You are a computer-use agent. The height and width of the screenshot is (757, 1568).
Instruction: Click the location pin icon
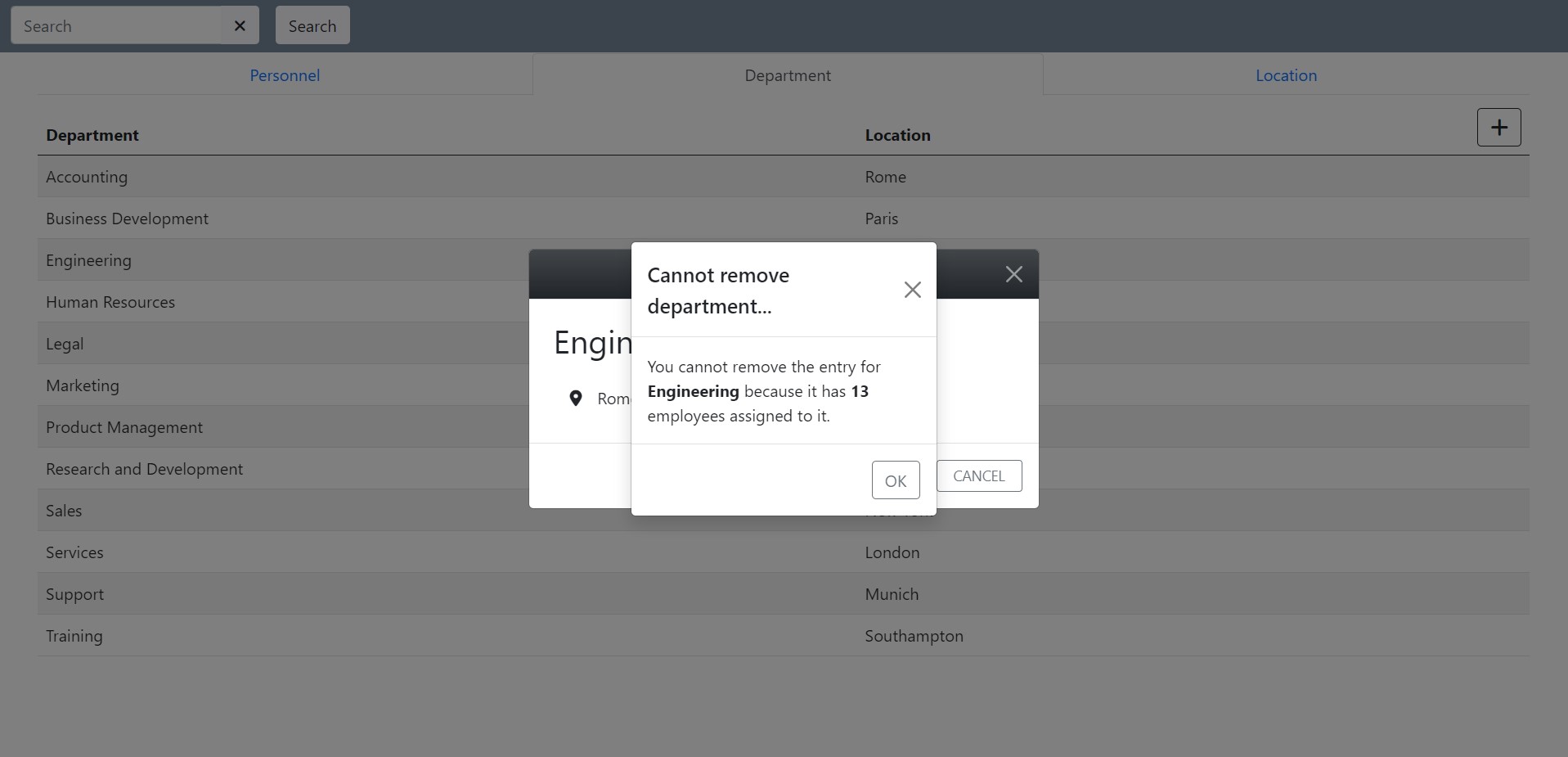pos(576,399)
